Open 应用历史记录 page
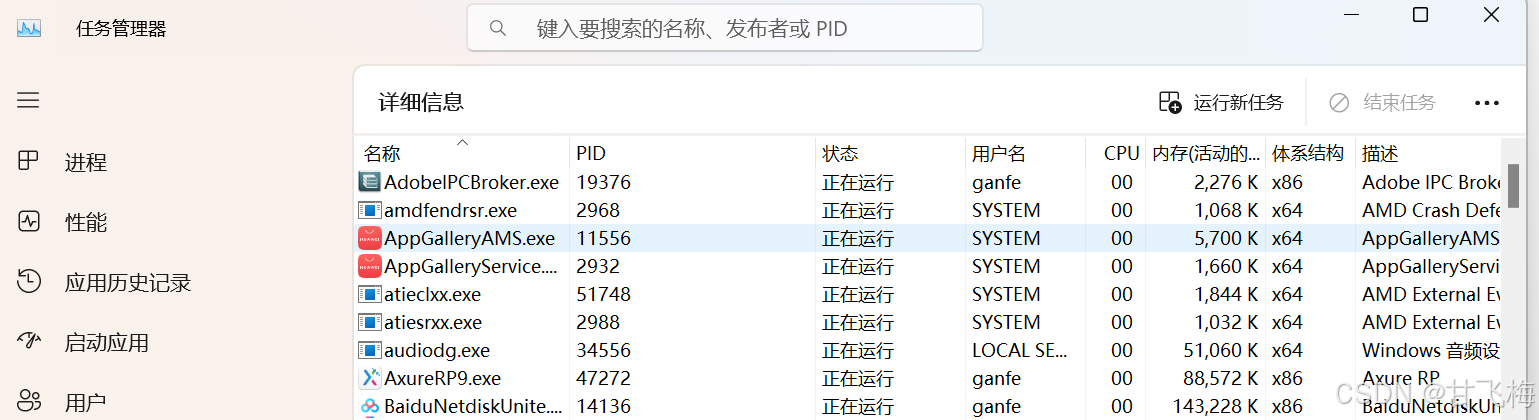Viewport: 1539px width, 420px height. pos(128,283)
